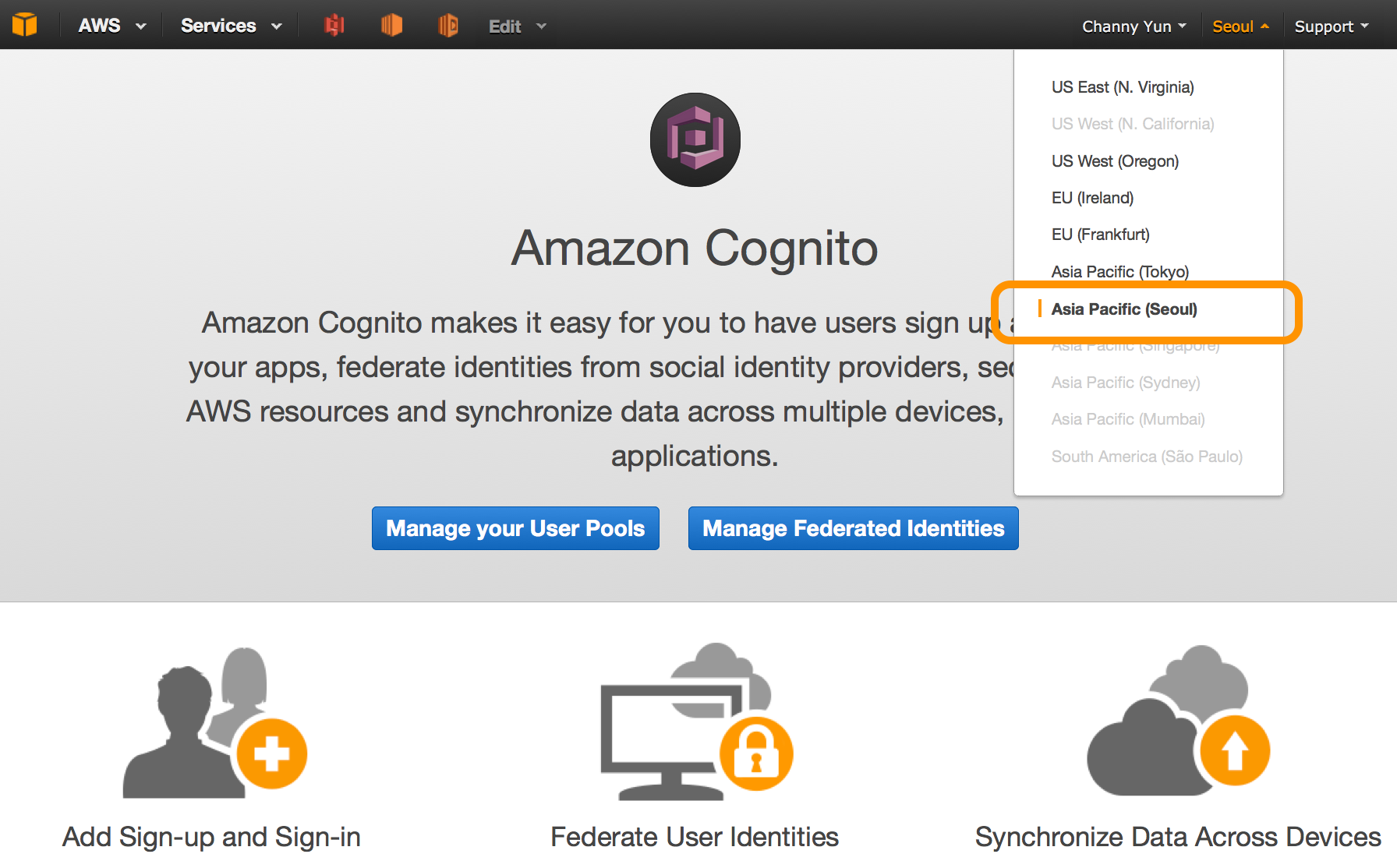Choose EU (Ireland) region

(1092, 198)
